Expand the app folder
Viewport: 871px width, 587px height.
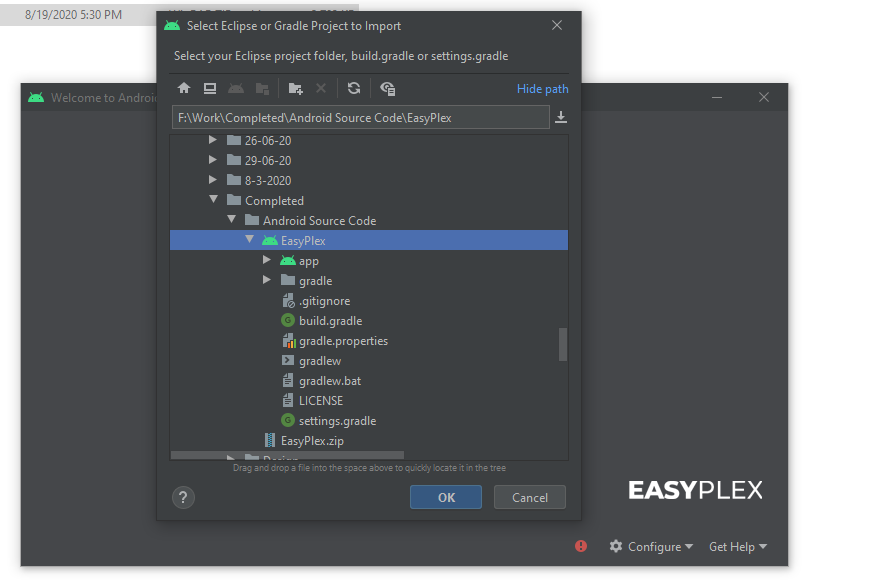coord(266,260)
